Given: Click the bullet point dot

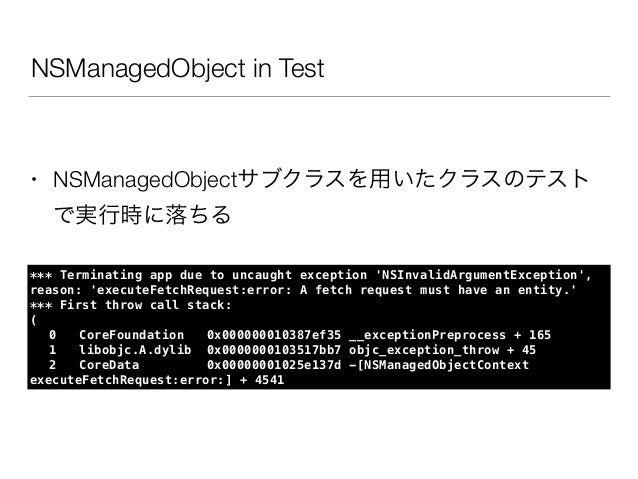Looking at the screenshot, I should (35, 179).
